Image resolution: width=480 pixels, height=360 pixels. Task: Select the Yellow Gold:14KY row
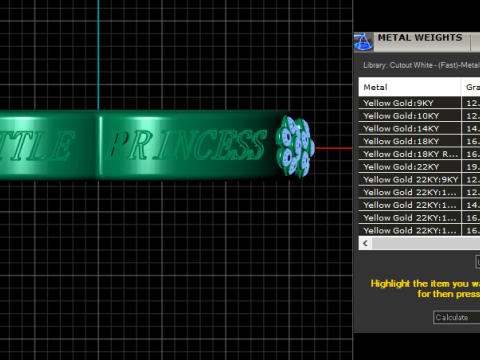pyautogui.click(x=419, y=128)
